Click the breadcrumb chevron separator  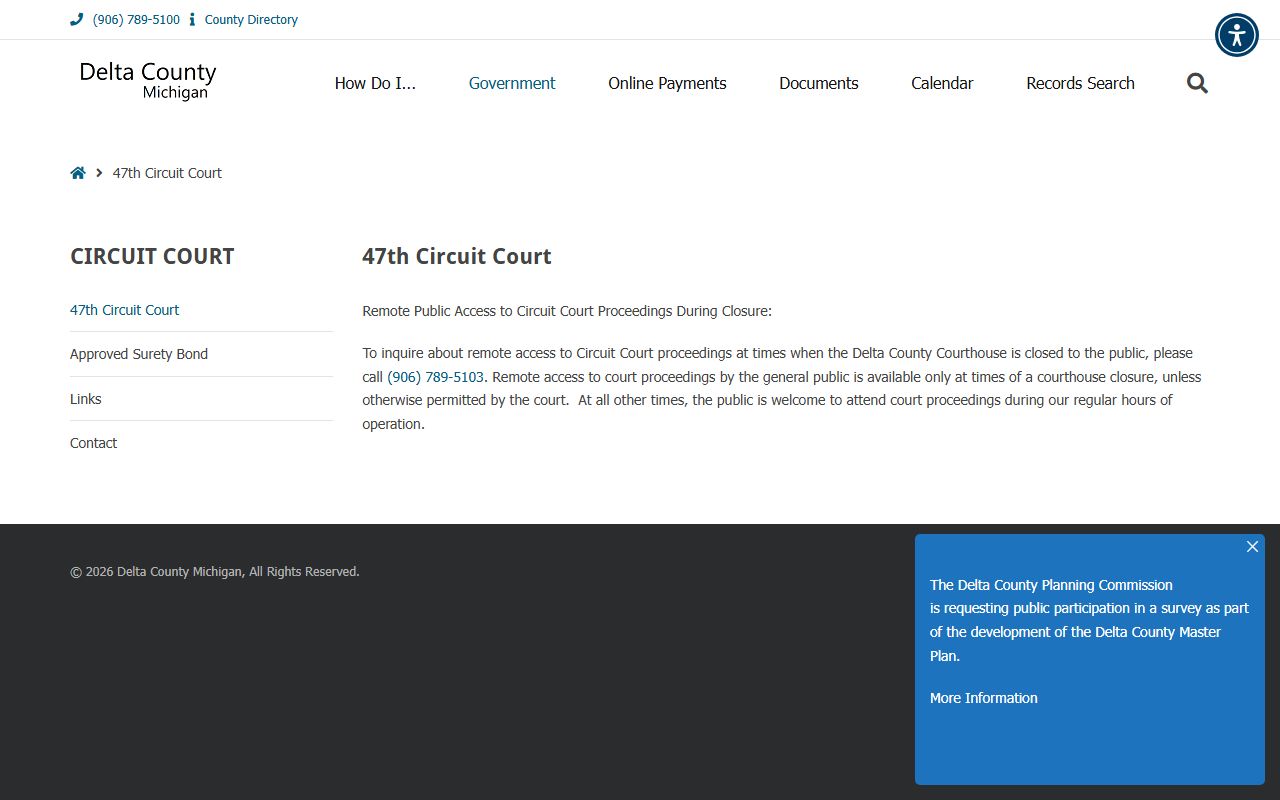(99, 173)
